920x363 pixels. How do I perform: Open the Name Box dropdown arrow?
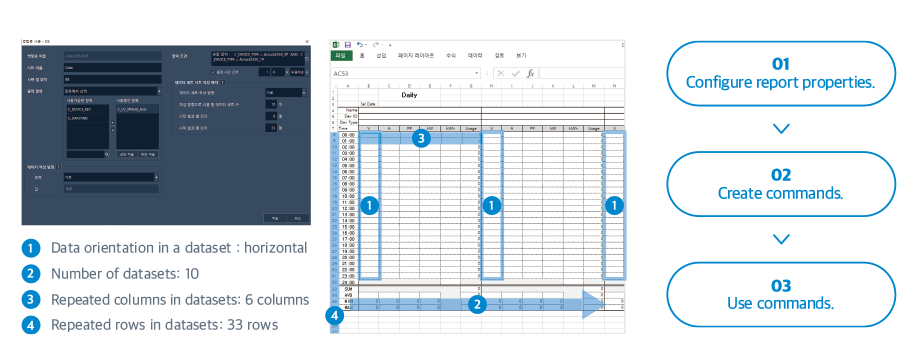[x=476, y=73]
